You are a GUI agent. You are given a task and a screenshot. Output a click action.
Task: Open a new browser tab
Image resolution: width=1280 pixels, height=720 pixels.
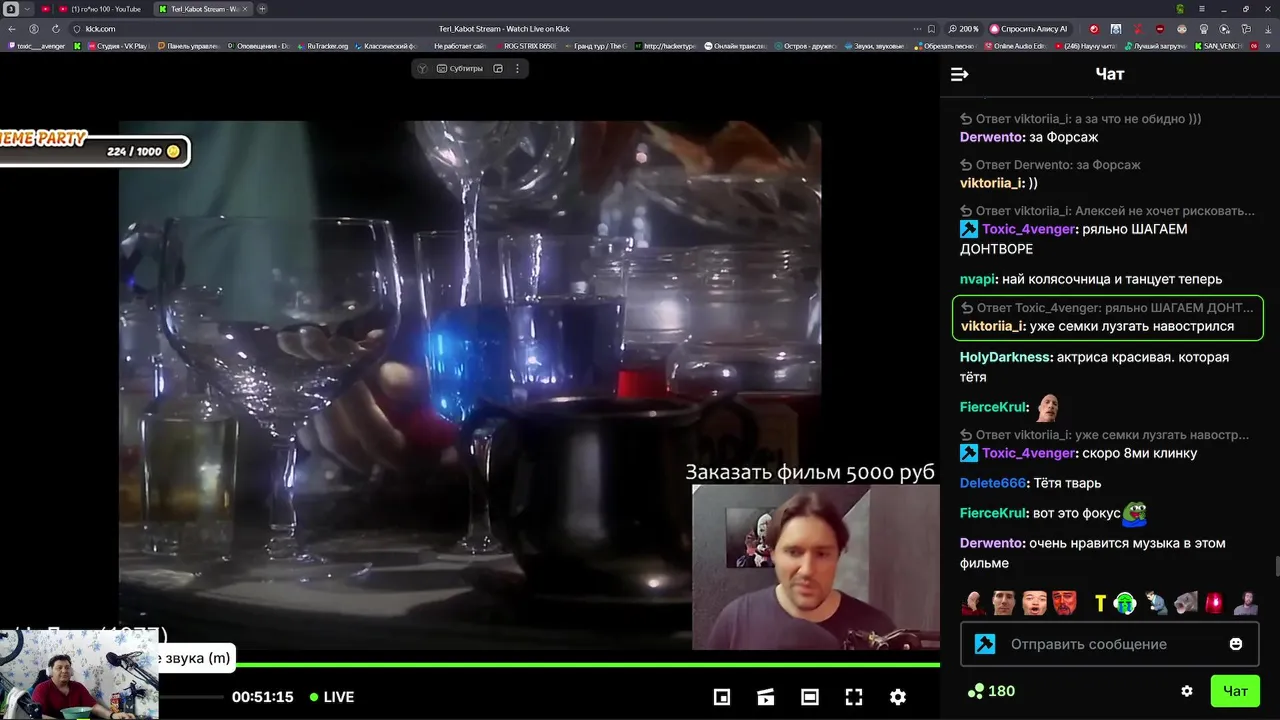[x=262, y=9]
